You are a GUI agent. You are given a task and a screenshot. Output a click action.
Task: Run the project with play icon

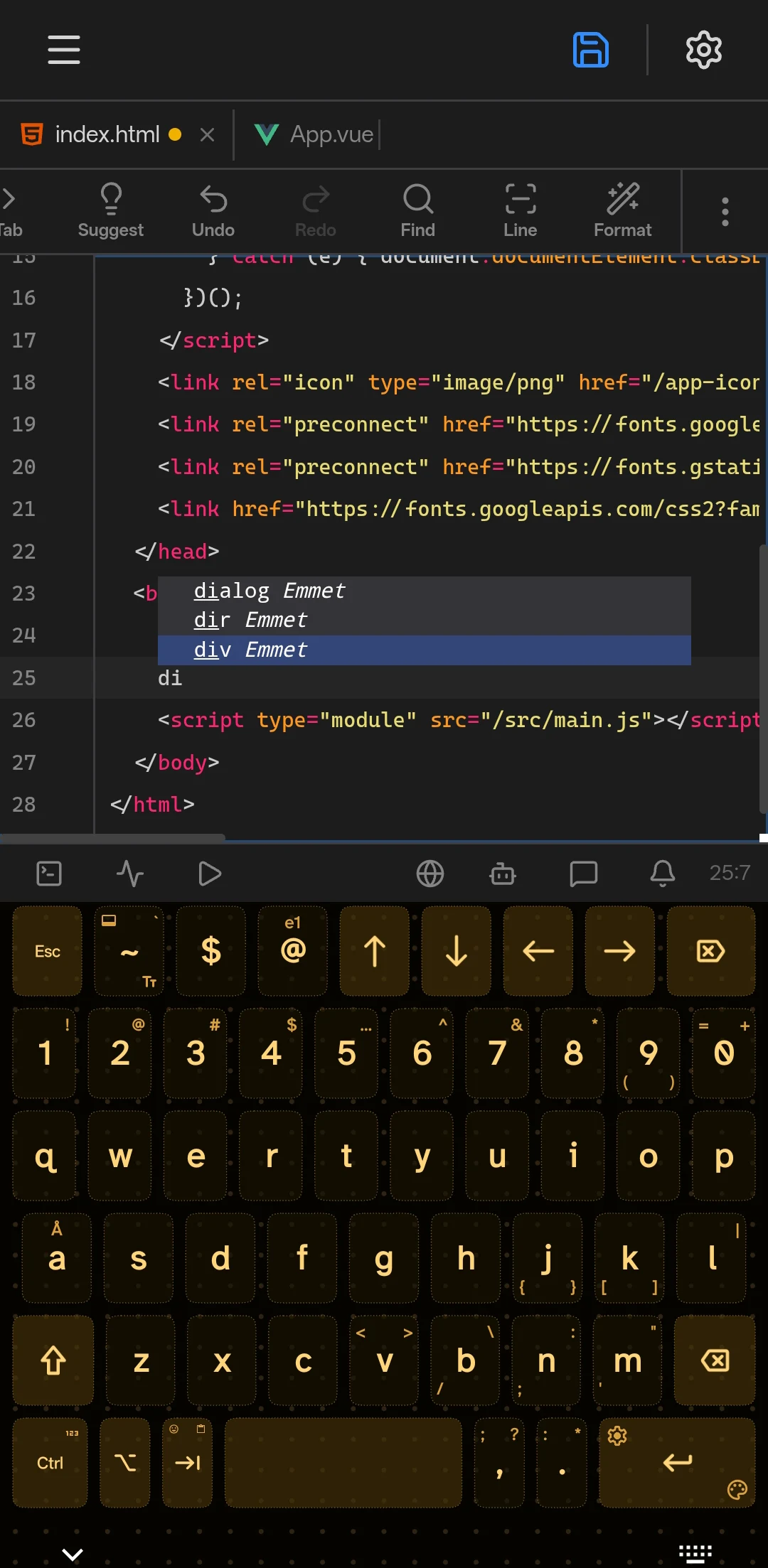(x=209, y=874)
